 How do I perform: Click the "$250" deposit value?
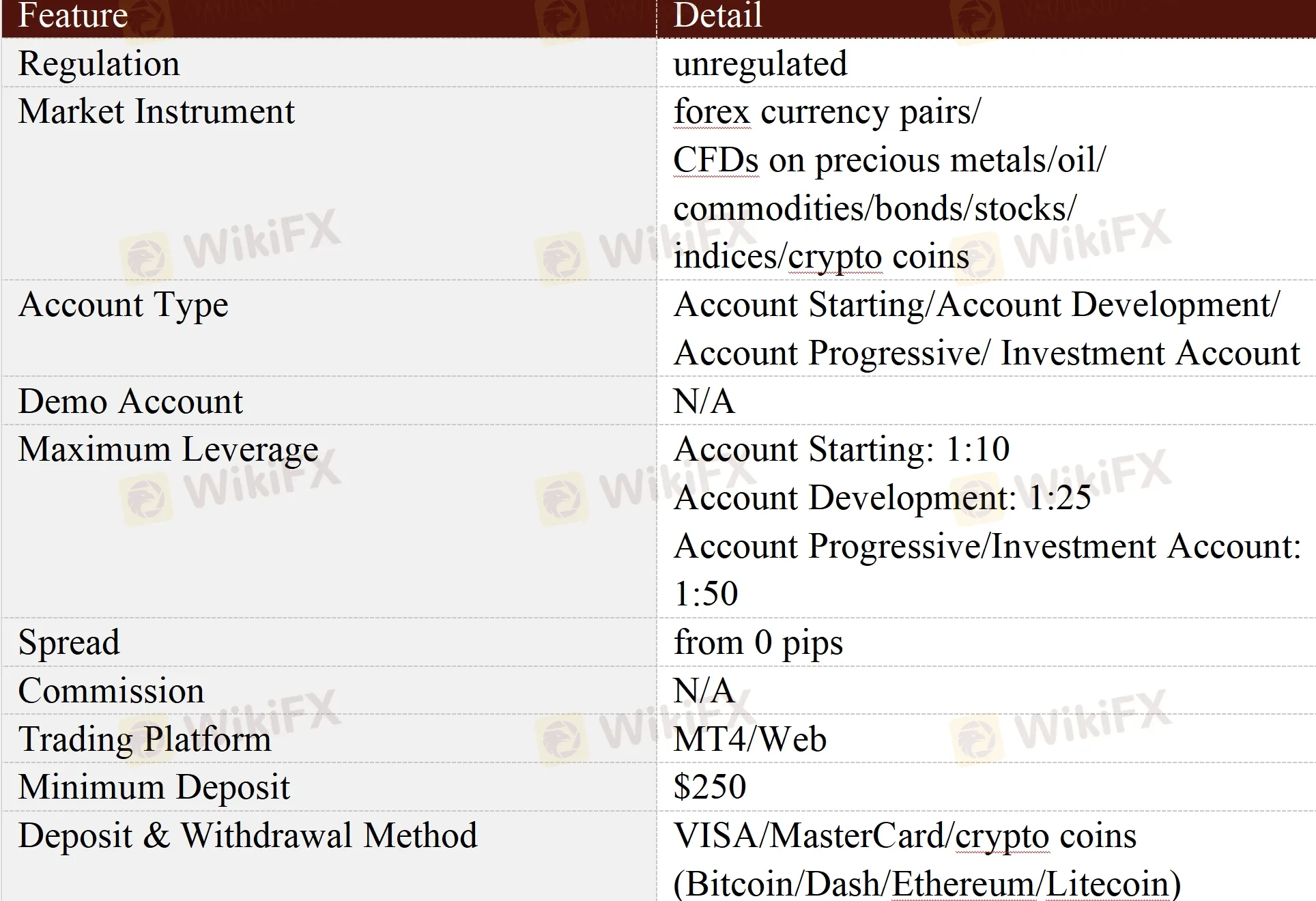point(709,787)
